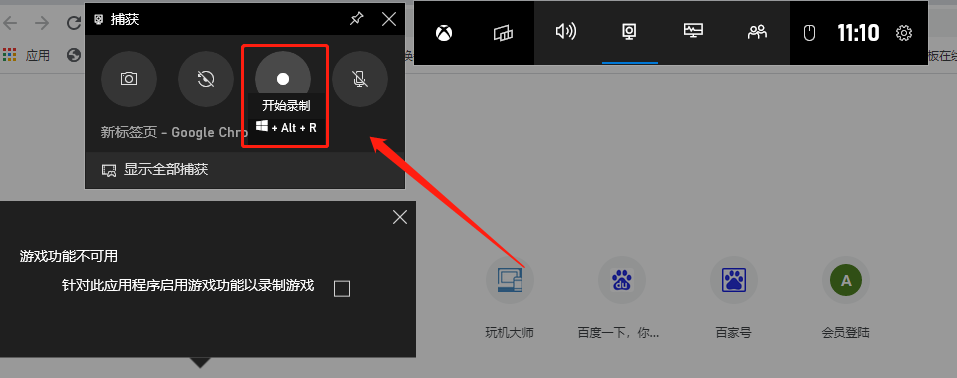Open Game Bar settings gear
957x378 pixels.
[x=904, y=33]
